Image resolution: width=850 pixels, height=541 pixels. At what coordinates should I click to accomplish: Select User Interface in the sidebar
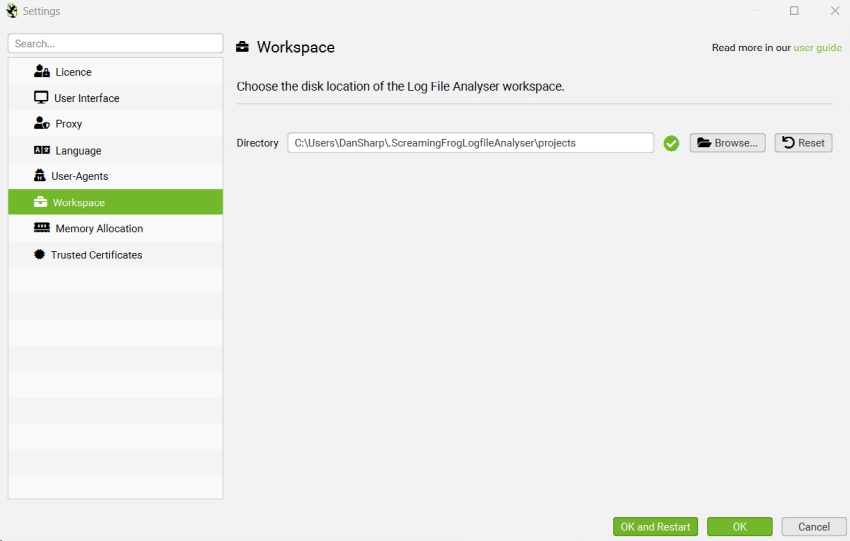tap(115, 98)
